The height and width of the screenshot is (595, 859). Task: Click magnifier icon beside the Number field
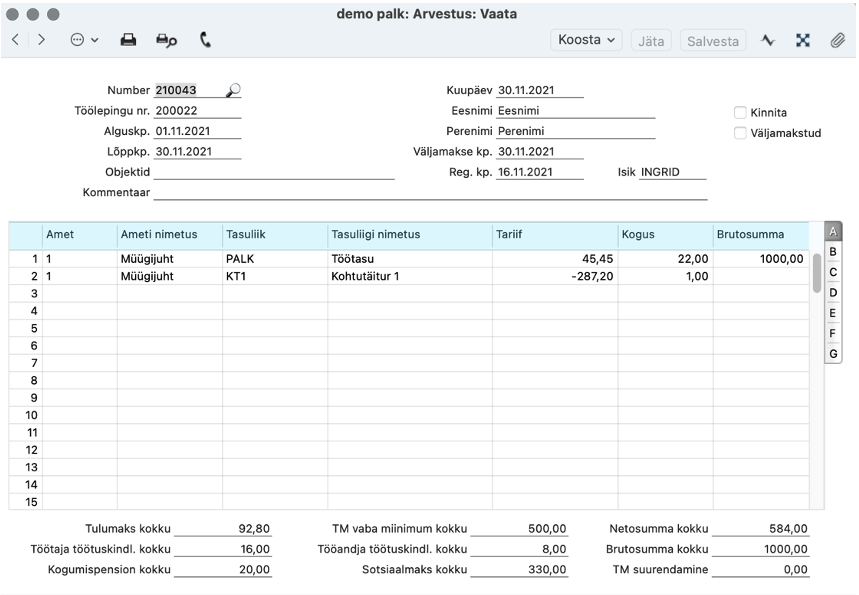233,90
